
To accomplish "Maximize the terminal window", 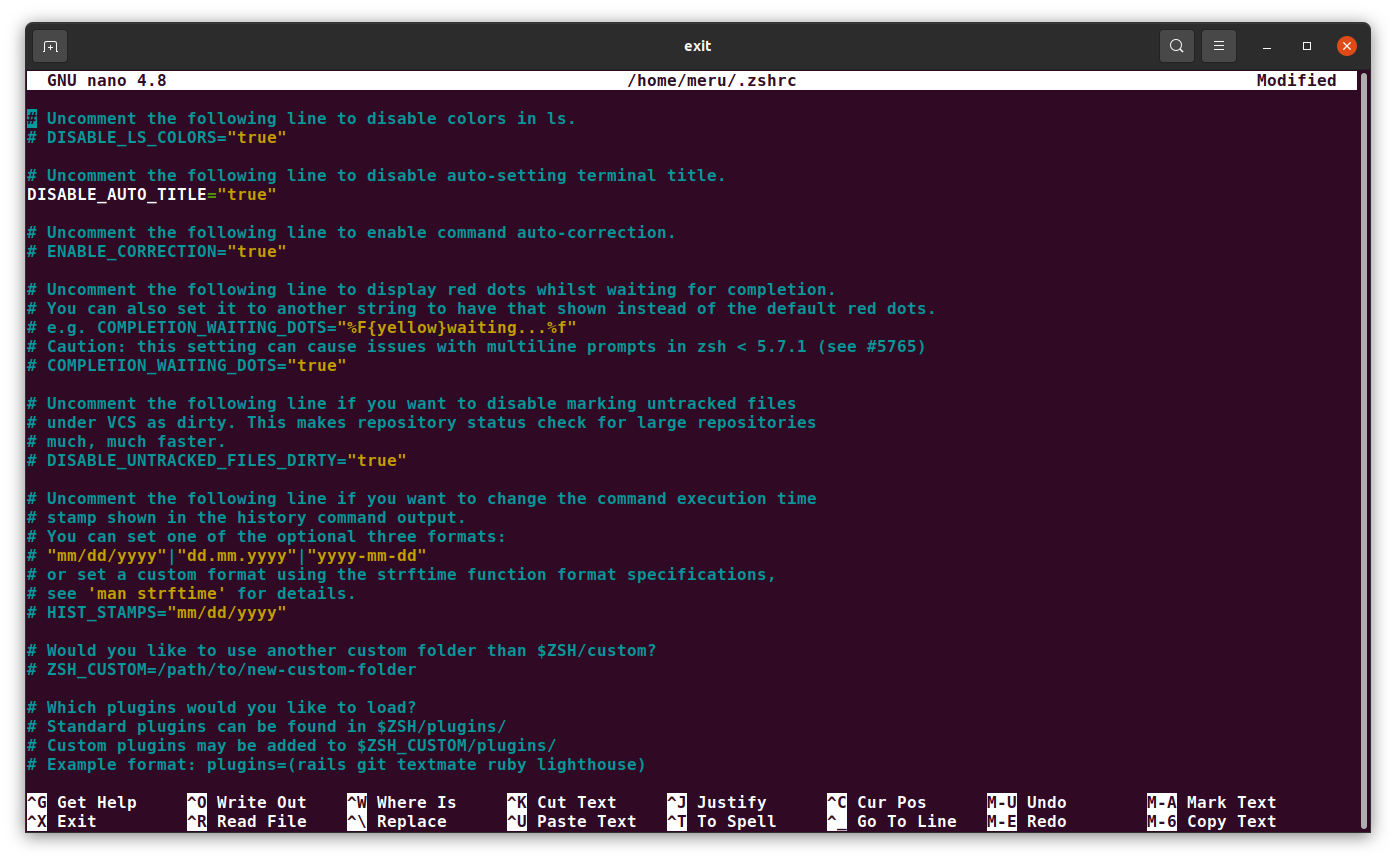I will coord(1307,46).
